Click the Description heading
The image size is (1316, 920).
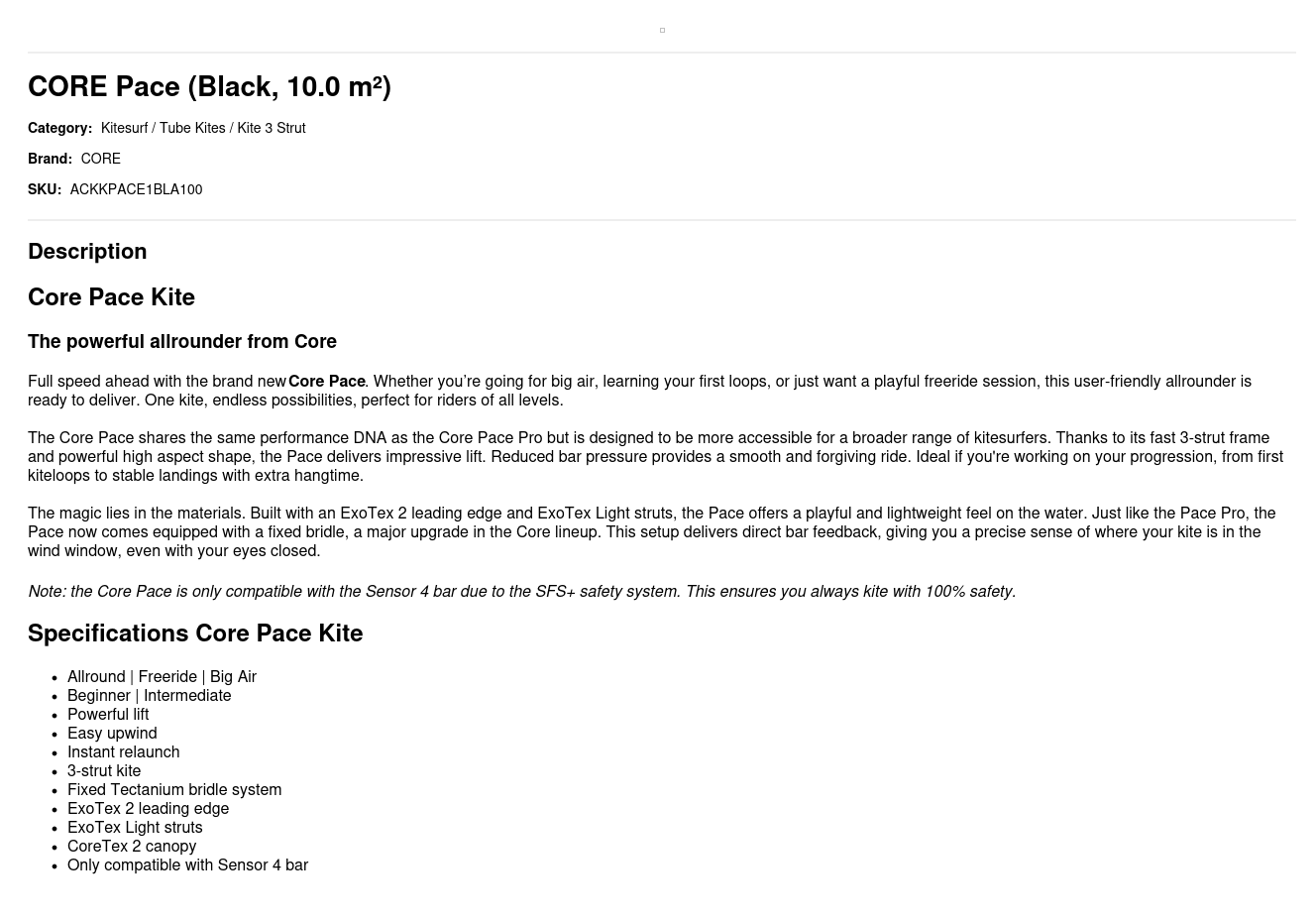[x=87, y=252]
